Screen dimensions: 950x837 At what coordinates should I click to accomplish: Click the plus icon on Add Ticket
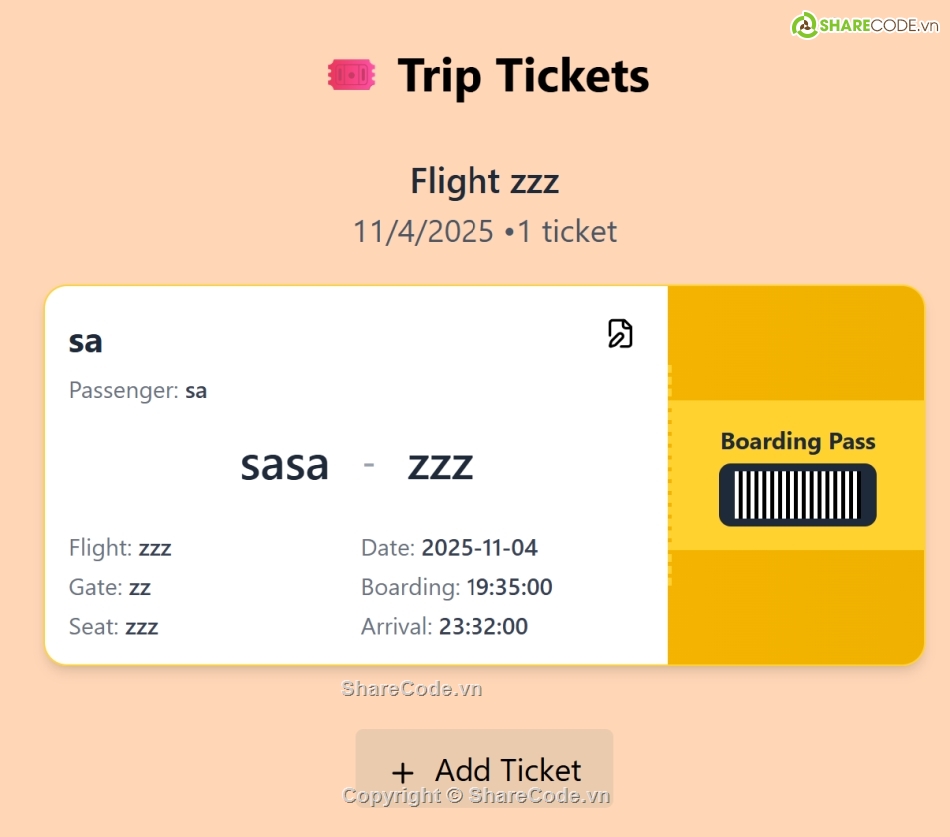(x=402, y=772)
